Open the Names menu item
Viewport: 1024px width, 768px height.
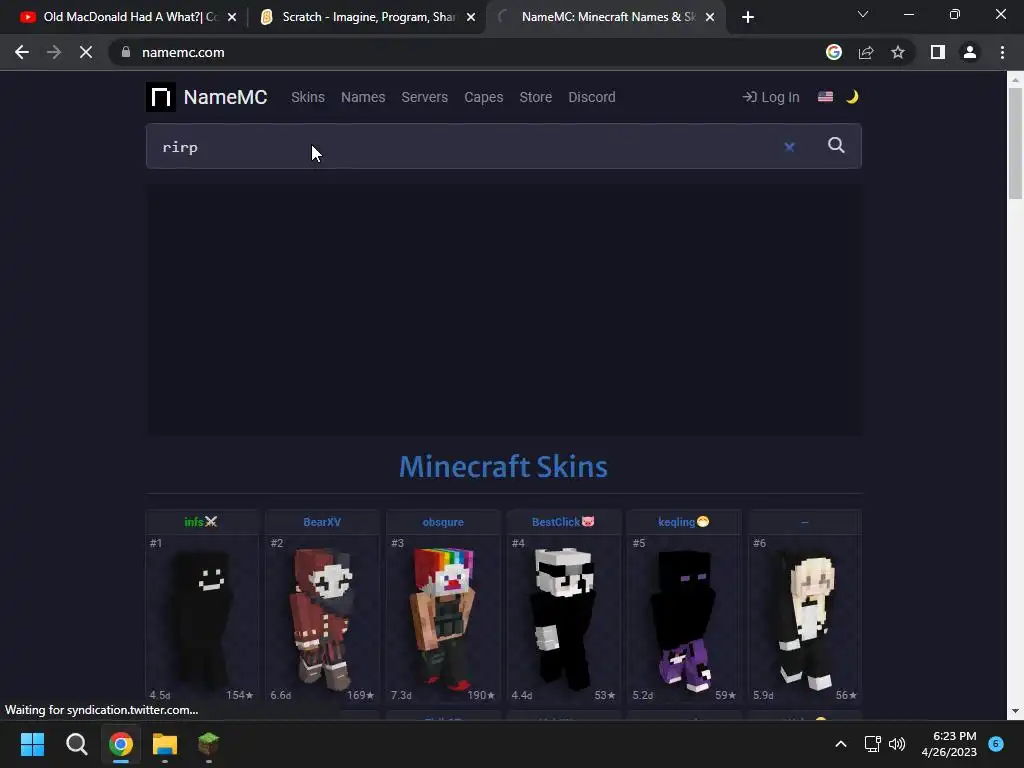click(x=363, y=97)
